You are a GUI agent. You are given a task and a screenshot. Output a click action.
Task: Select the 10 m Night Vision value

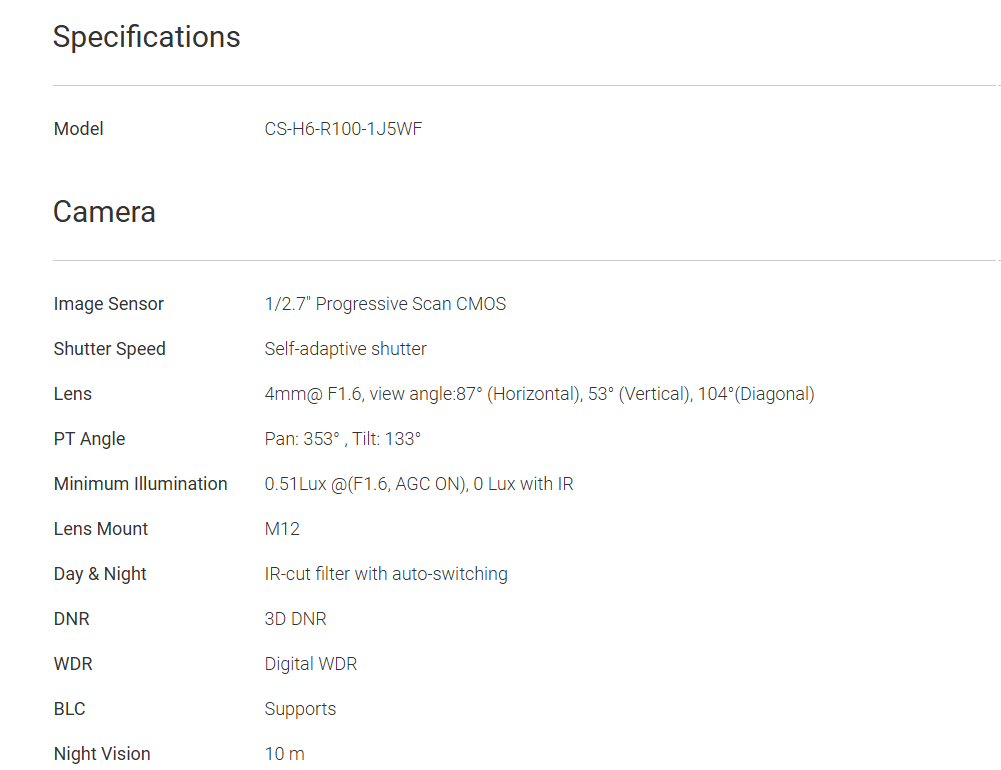(x=284, y=754)
